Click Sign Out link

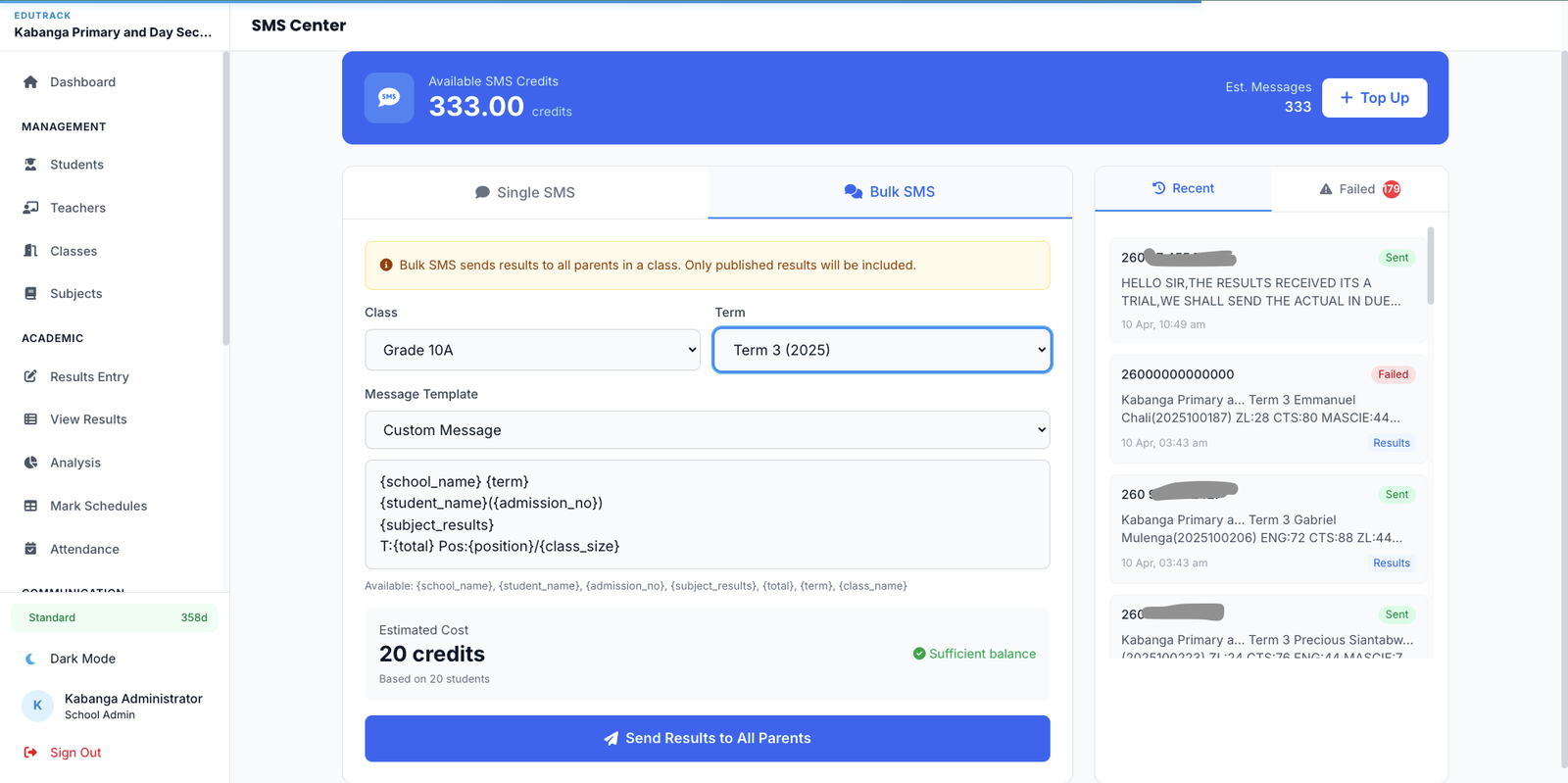pos(75,753)
